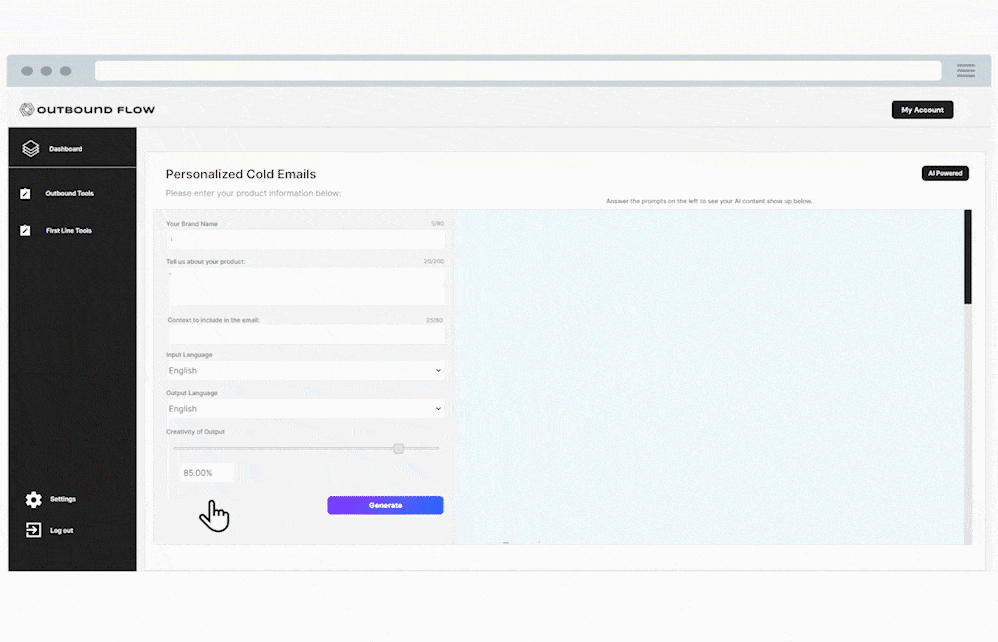Expand the Output Language dropdown
Viewport: 998px width, 642px height.
click(305, 409)
